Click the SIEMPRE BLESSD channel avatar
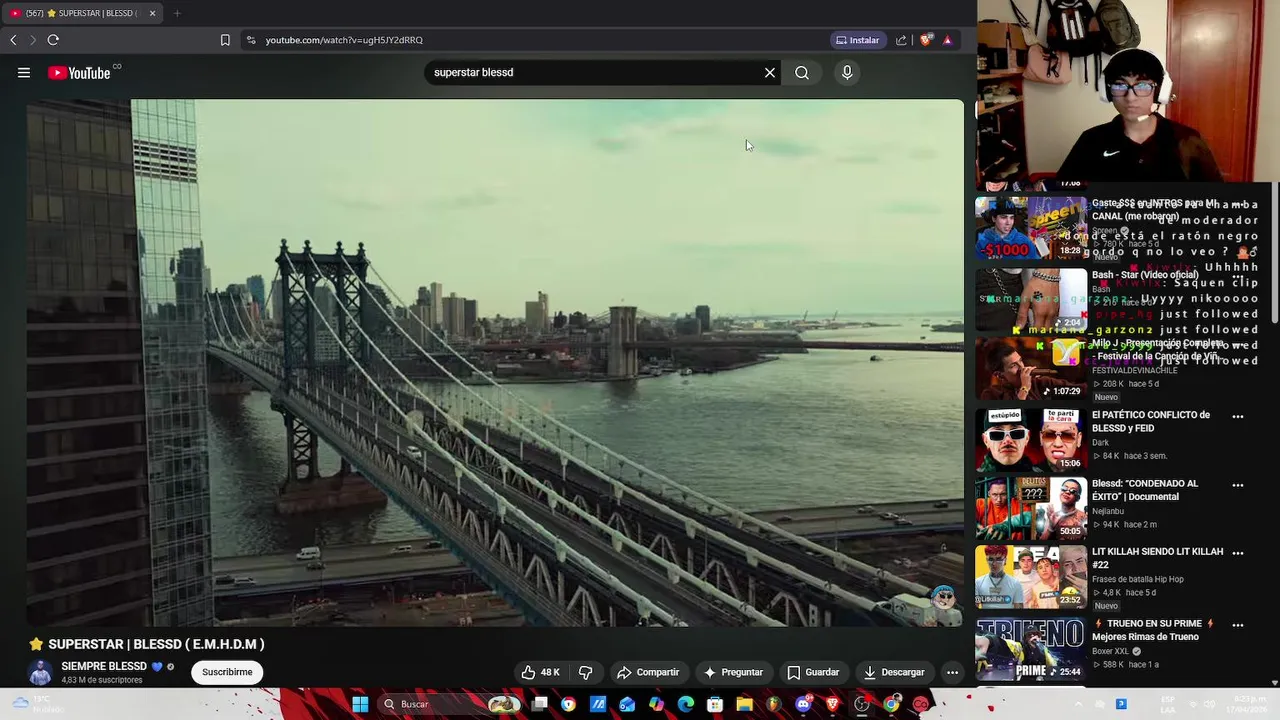Image resolution: width=1280 pixels, height=720 pixels. pyautogui.click(x=40, y=672)
